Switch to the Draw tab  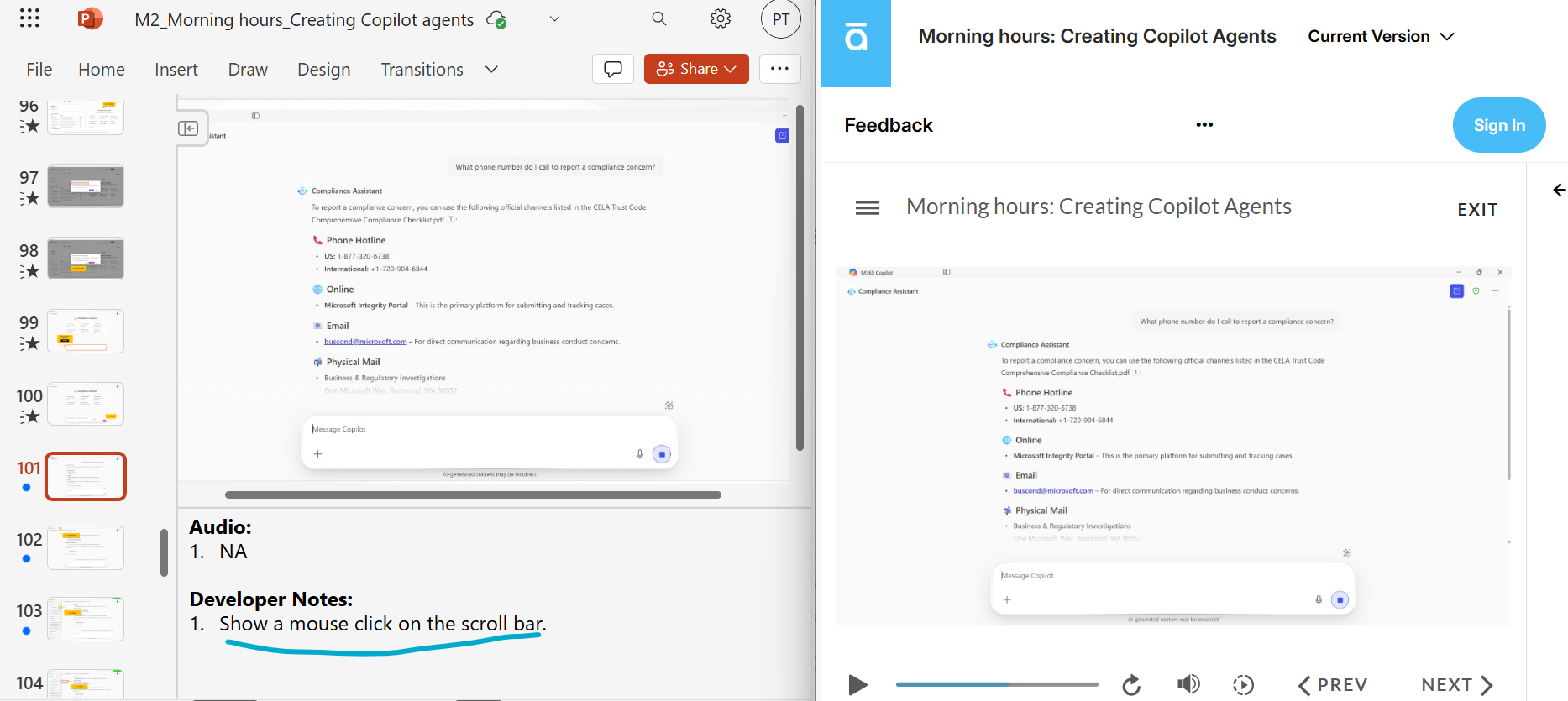248,70
